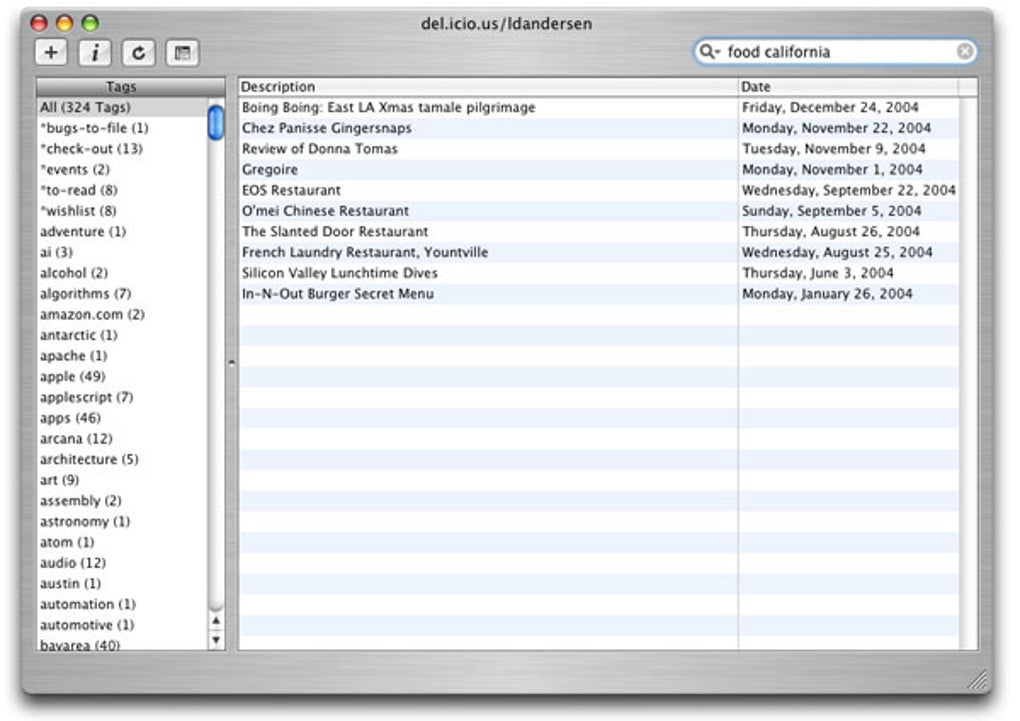Select the '*events (2)' tag
1020x721 pixels.
pos(122,170)
